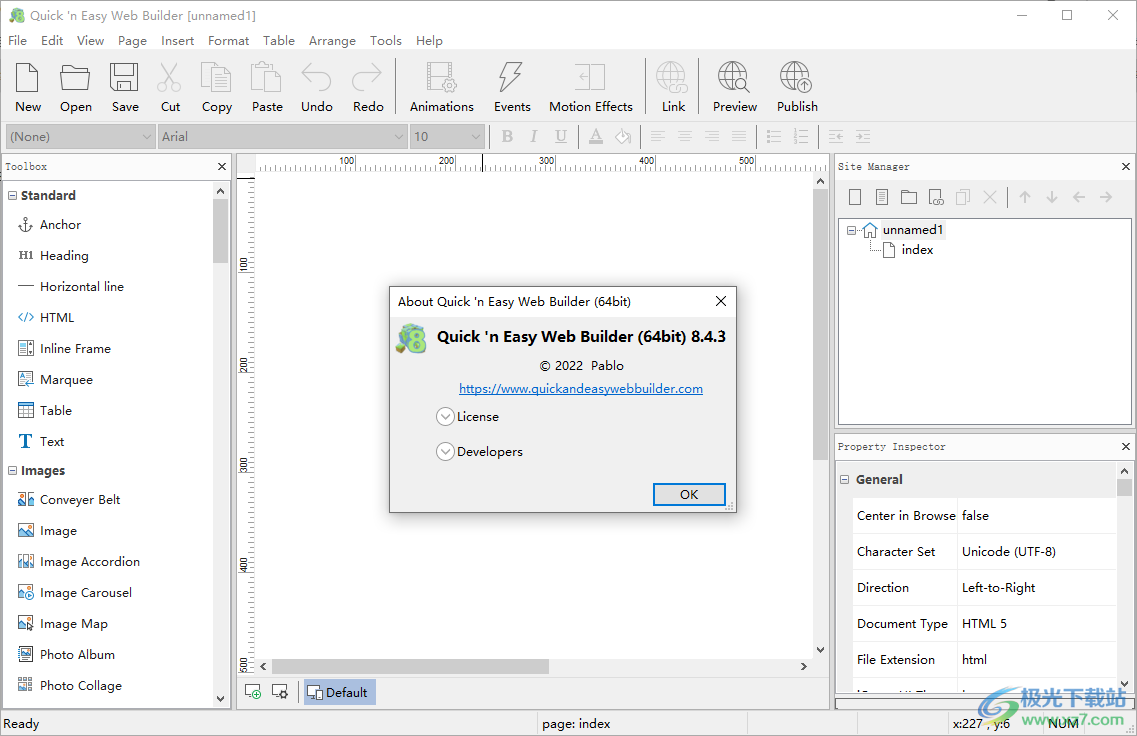The height and width of the screenshot is (736, 1137).
Task: Expand the Developers section
Action: [445, 451]
